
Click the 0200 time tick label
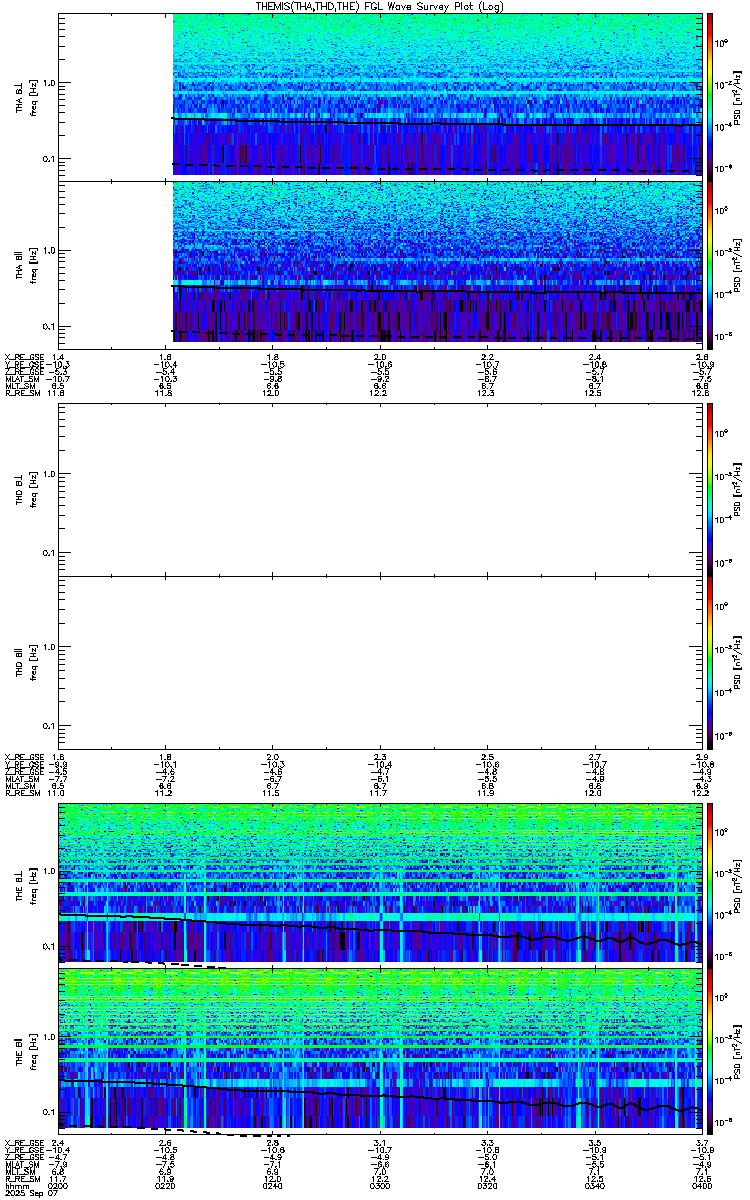tap(59, 1185)
